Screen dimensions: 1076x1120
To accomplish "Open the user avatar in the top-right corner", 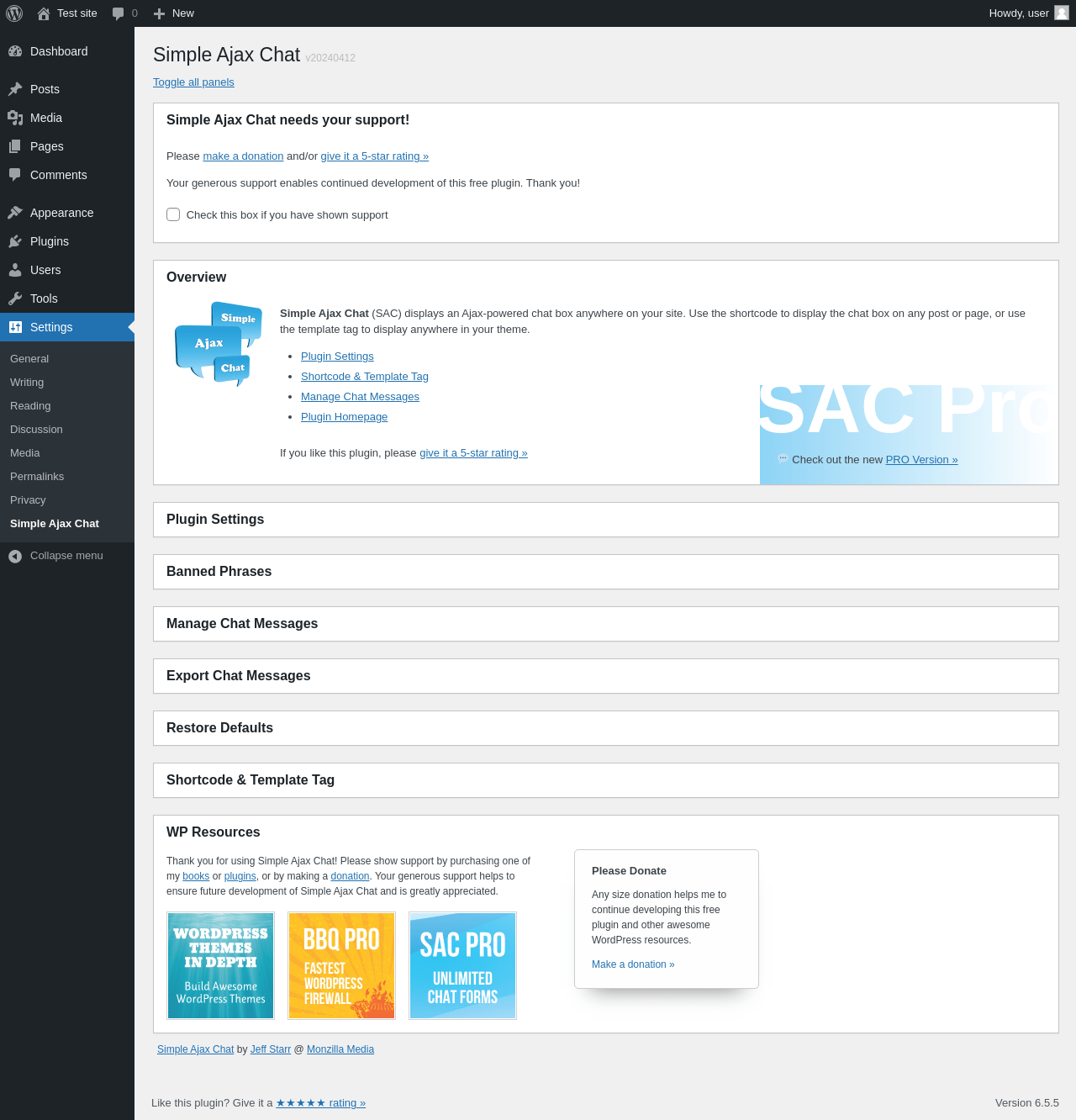I will click(x=1062, y=13).
